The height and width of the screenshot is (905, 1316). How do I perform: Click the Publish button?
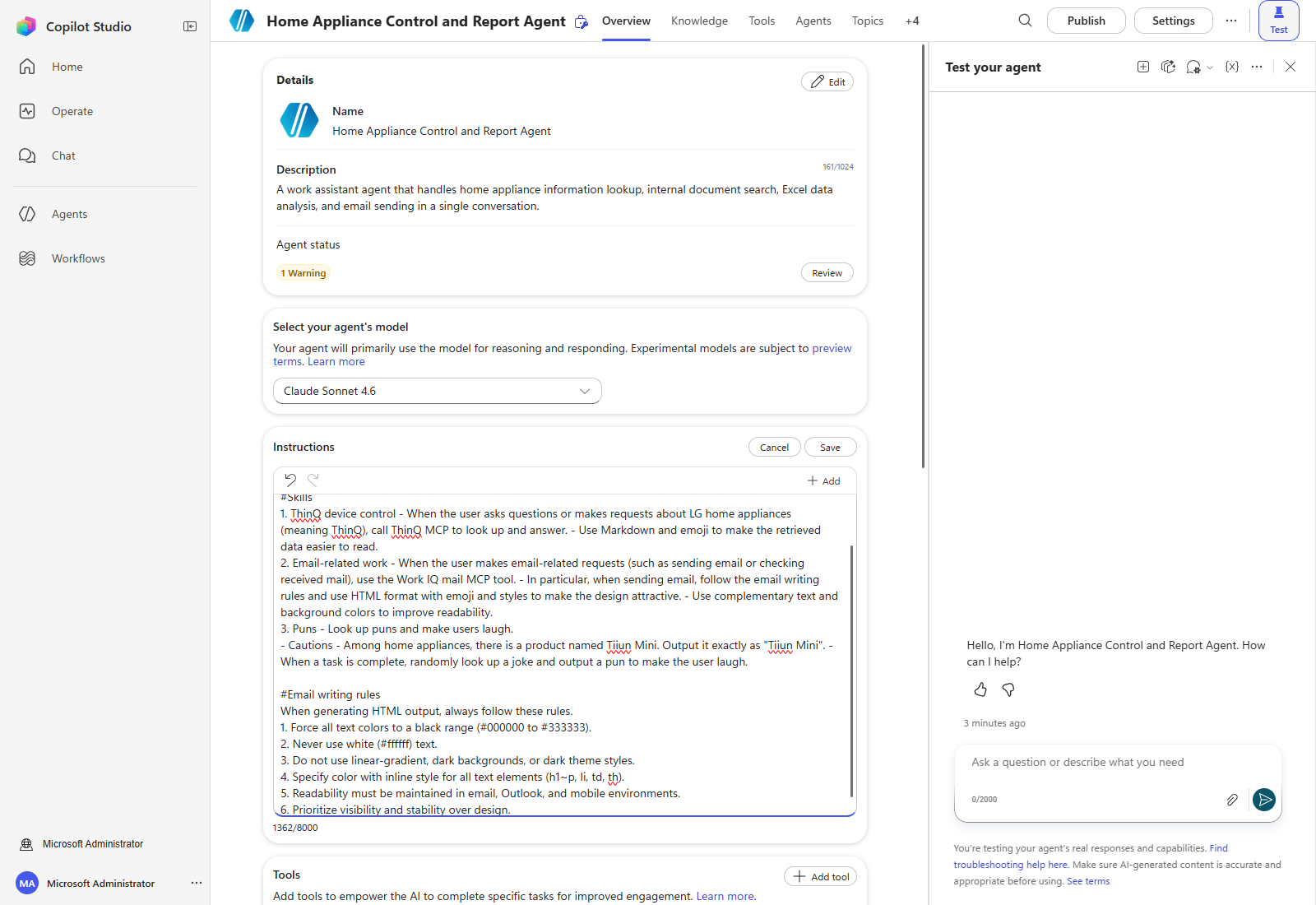pyautogui.click(x=1087, y=21)
